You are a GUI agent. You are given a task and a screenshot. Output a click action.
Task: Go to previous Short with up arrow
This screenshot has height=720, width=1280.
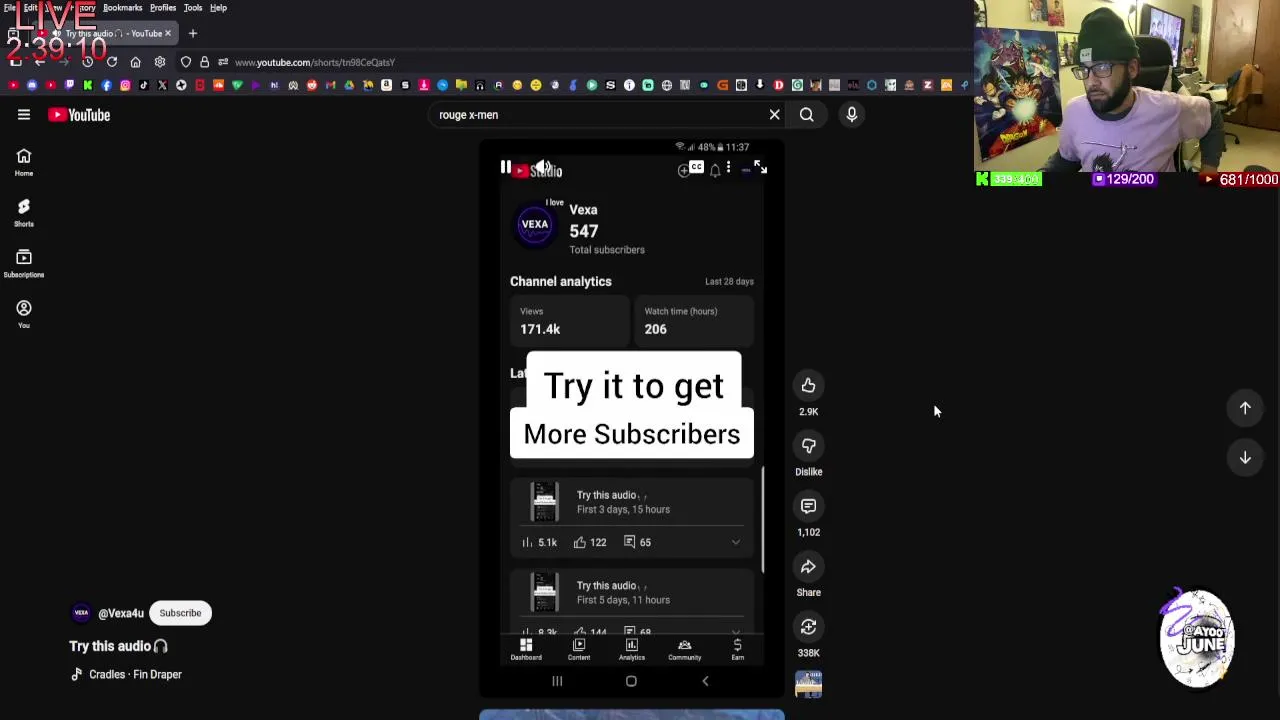(1245, 408)
